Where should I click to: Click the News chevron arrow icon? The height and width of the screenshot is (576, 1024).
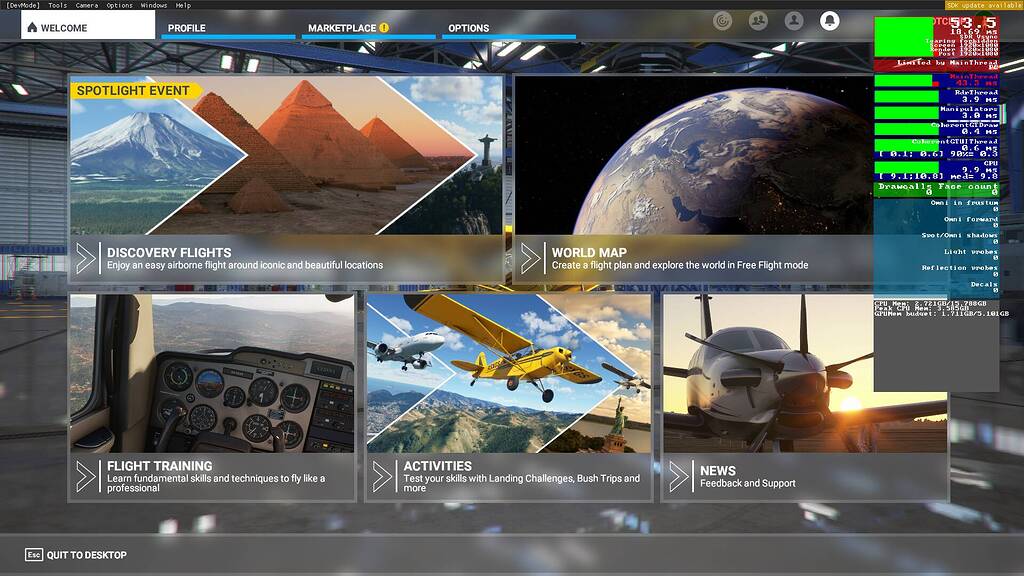pos(680,476)
